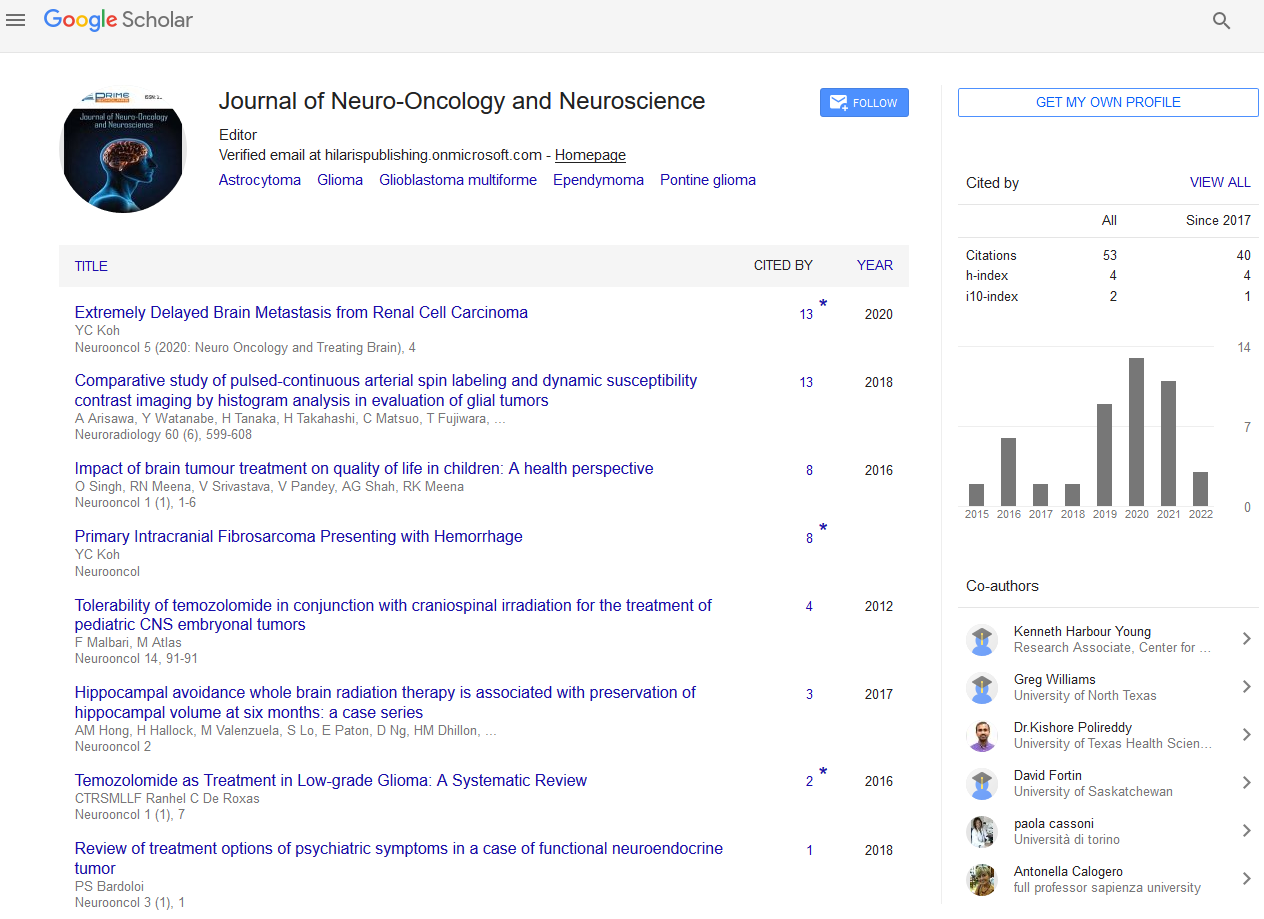This screenshot has height=919, width=1264.
Task: Click Get My Own Profile button
Action: pos(1108,103)
